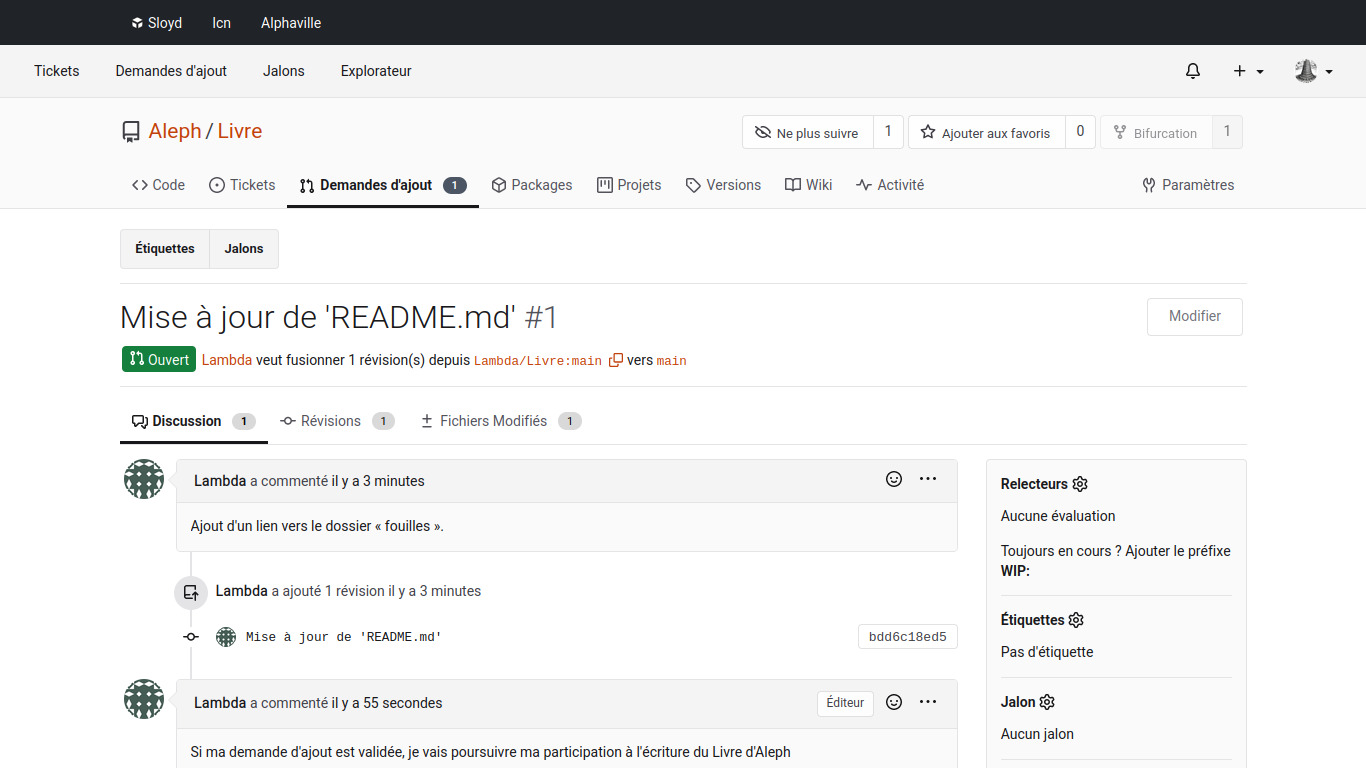Screen dimensions: 1366x768
Task: Switch to the Révisions tab
Action: 330,421
